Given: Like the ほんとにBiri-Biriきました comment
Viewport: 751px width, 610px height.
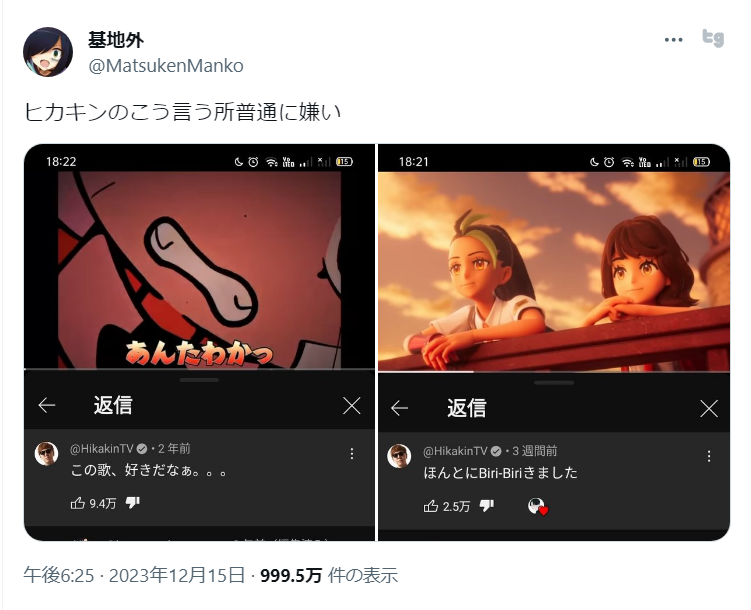Looking at the screenshot, I should 431,506.
